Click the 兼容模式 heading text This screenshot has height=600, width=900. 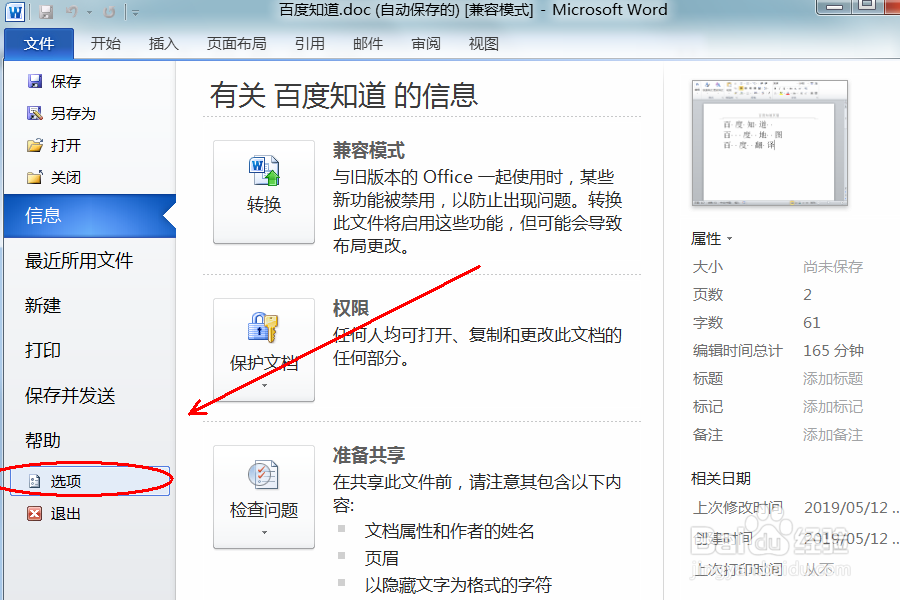point(369,150)
